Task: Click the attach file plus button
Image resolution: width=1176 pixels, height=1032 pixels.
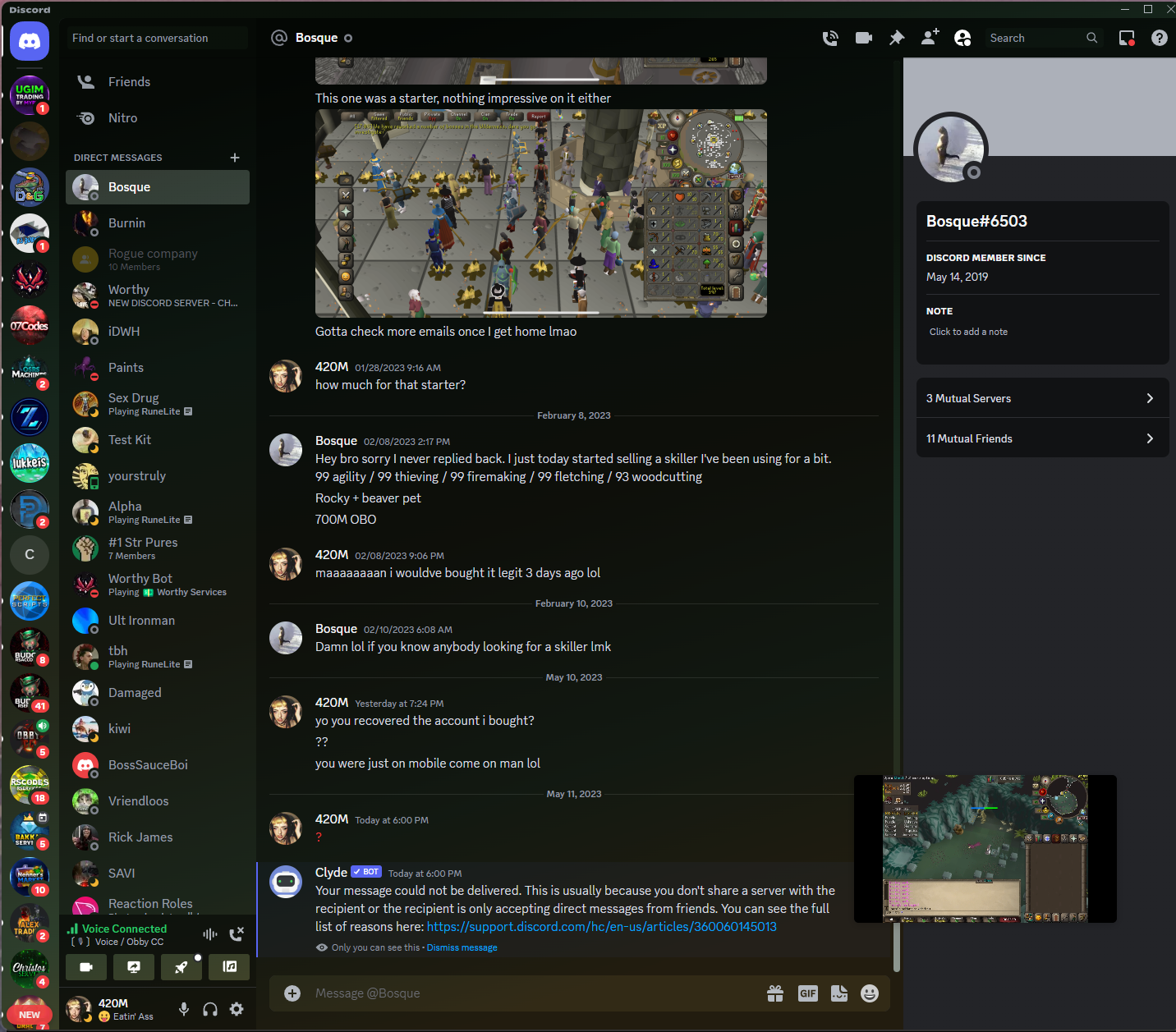Action: click(292, 993)
